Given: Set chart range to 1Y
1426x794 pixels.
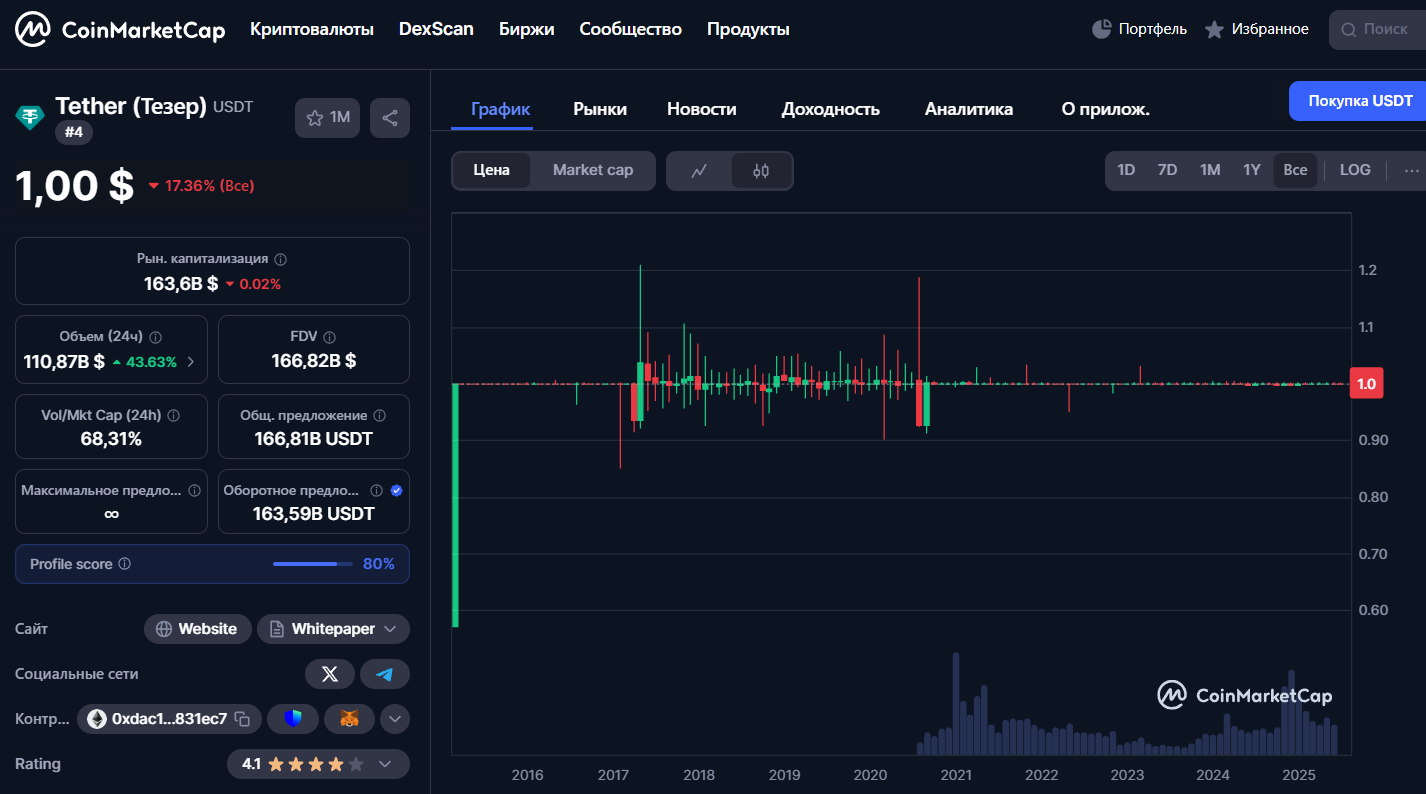Looking at the screenshot, I should [x=1252, y=170].
